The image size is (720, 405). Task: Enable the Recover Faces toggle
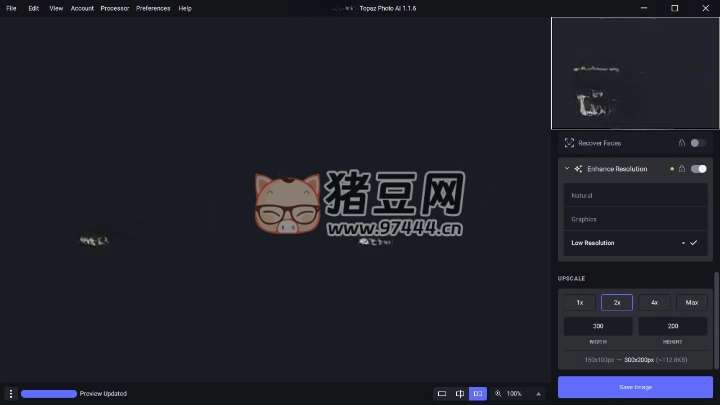(698, 143)
